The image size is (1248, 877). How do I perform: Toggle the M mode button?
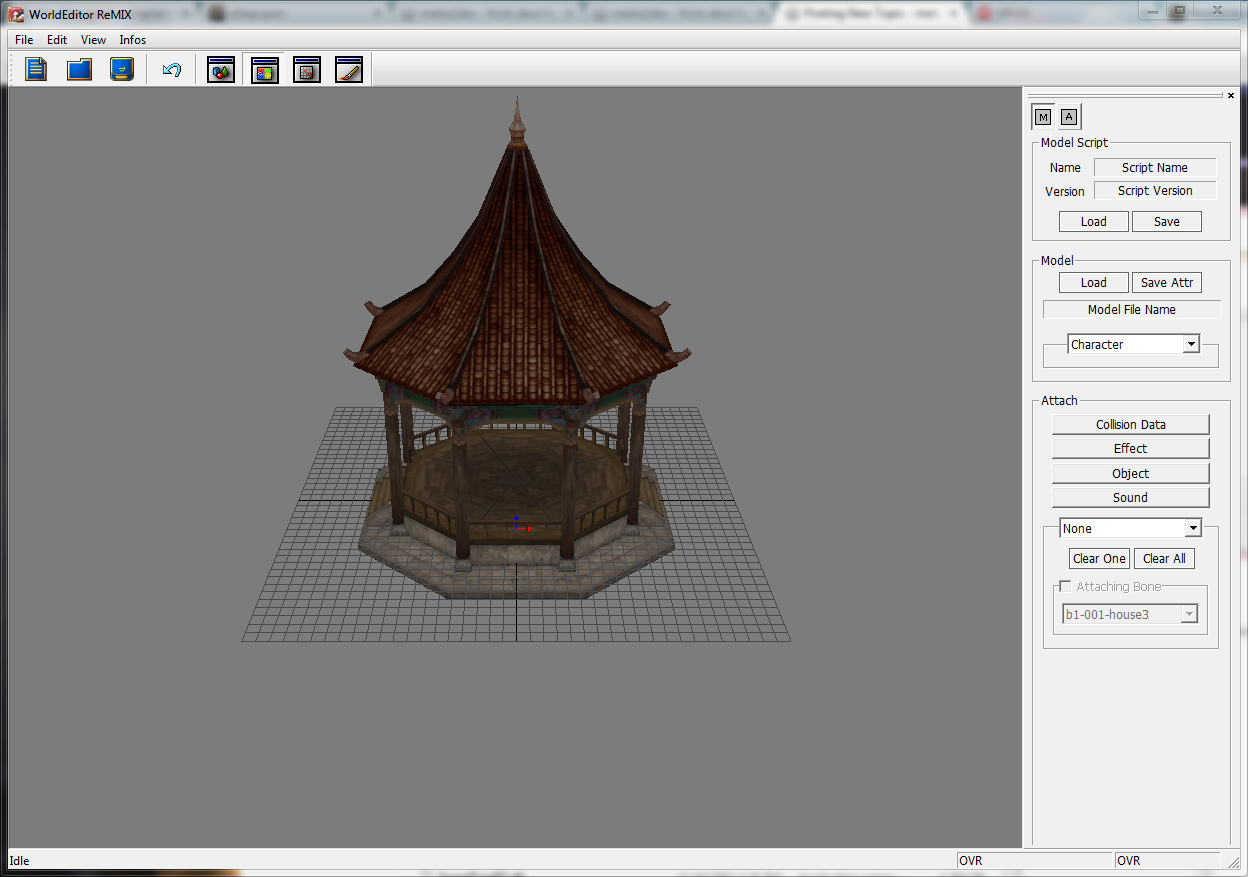tap(1042, 116)
